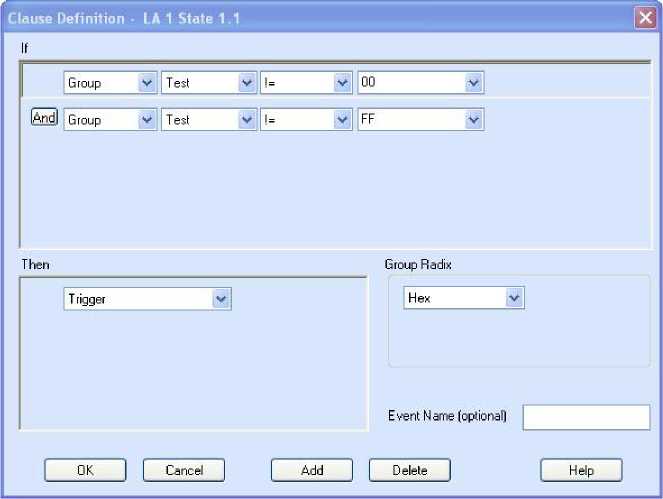Select the blank cell left of first row
Screen dimensions: 663x499
[41, 82]
